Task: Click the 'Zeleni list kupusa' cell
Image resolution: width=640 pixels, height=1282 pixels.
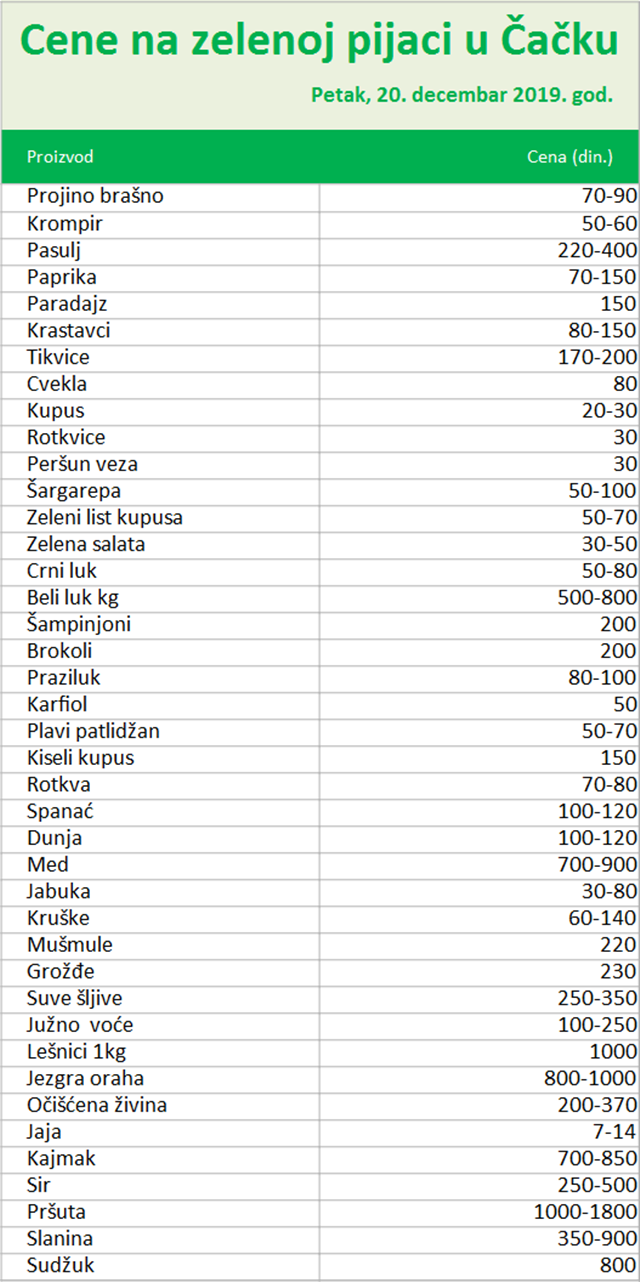Action: (105, 518)
